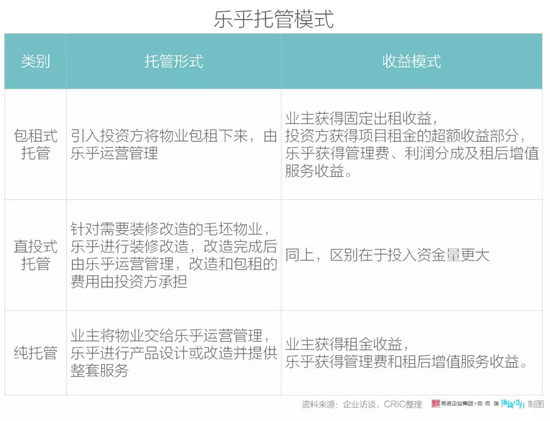Click the 直投式托管 category cell
Viewport: 550px width, 421px height.
[x=35, y=255]
